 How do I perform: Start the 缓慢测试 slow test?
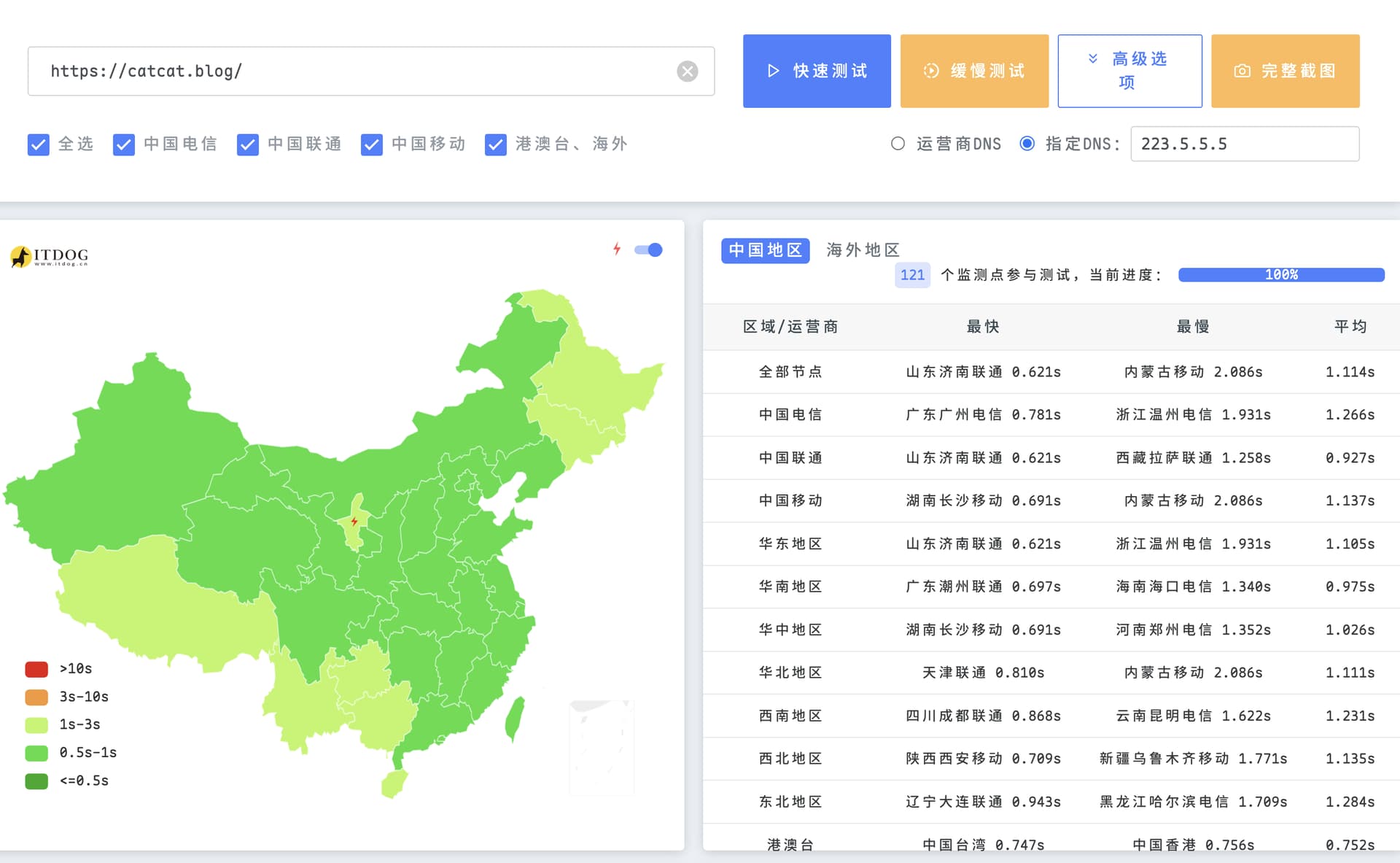coord(974,71)
